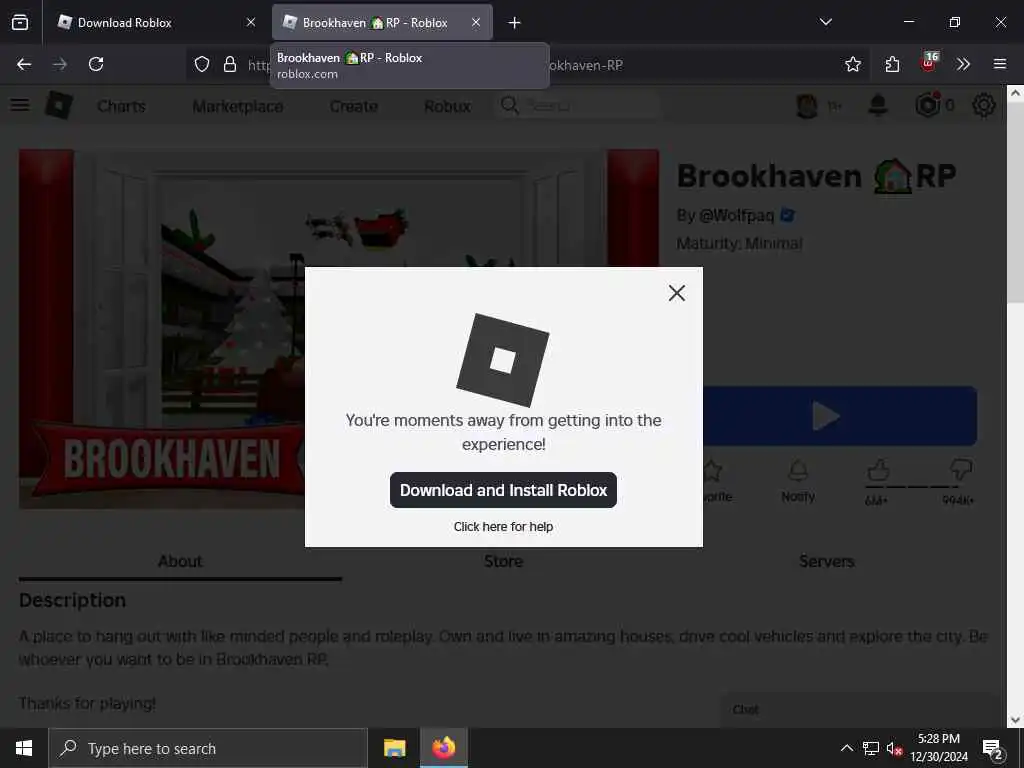Open muted volume tray icon

(894, 748)
